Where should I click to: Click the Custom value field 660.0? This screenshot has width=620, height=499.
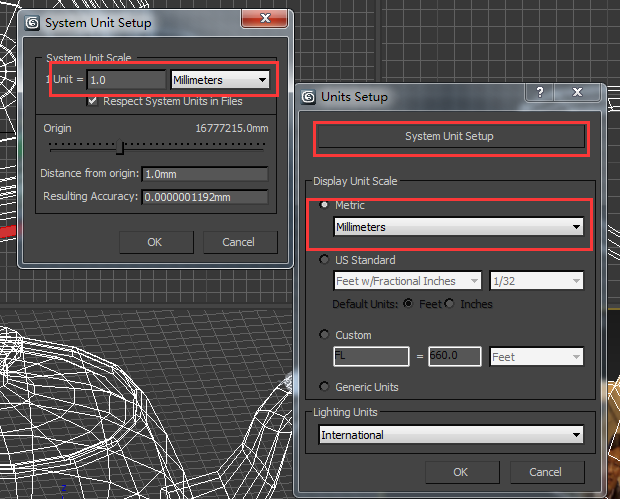[455, 357]
